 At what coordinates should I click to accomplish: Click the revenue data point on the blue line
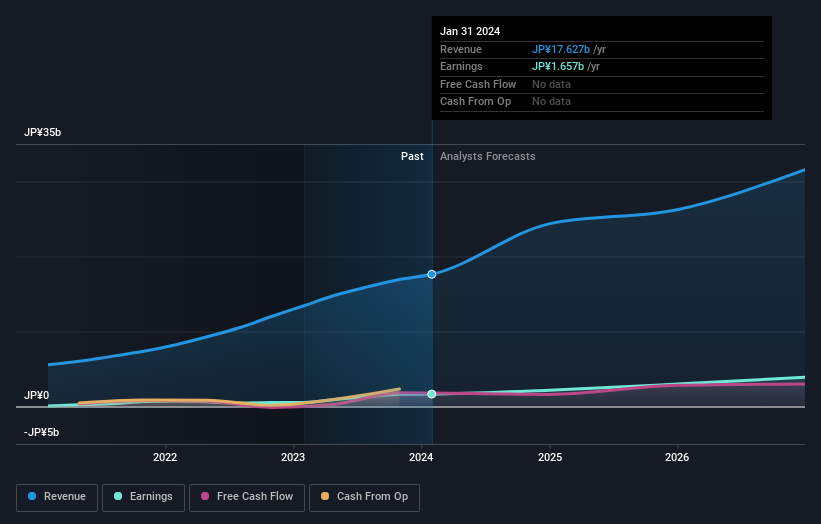tap(431, 274)
